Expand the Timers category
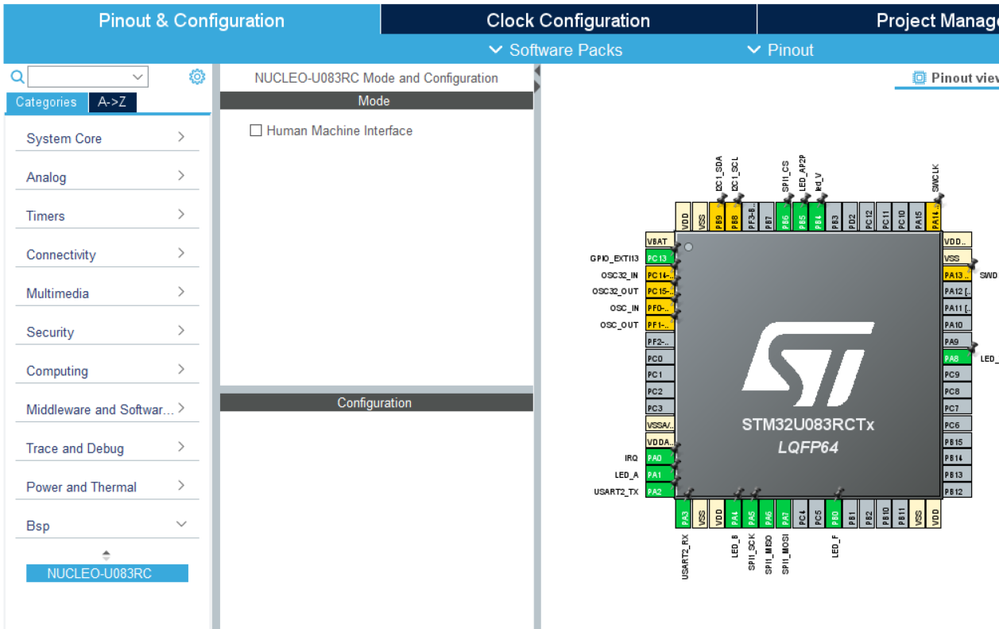999x629 pixels. click(x=107, y=216)
